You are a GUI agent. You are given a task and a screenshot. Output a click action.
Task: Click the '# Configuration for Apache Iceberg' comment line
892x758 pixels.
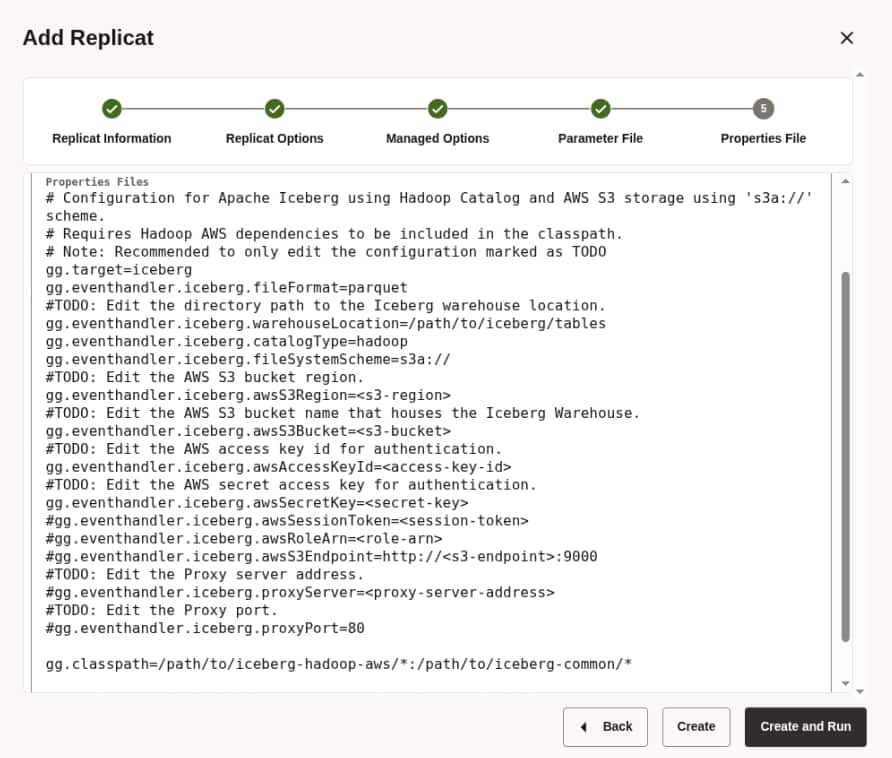[x=430, y=207]
